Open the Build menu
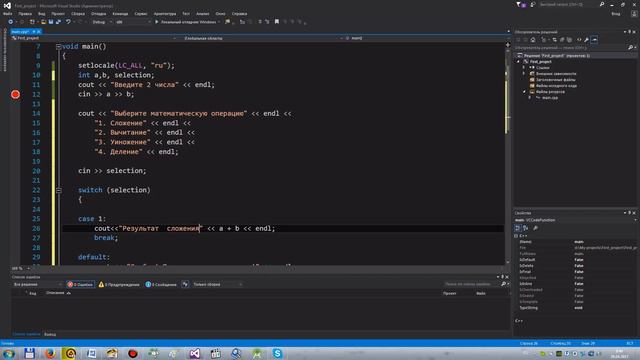 (78, 13)
